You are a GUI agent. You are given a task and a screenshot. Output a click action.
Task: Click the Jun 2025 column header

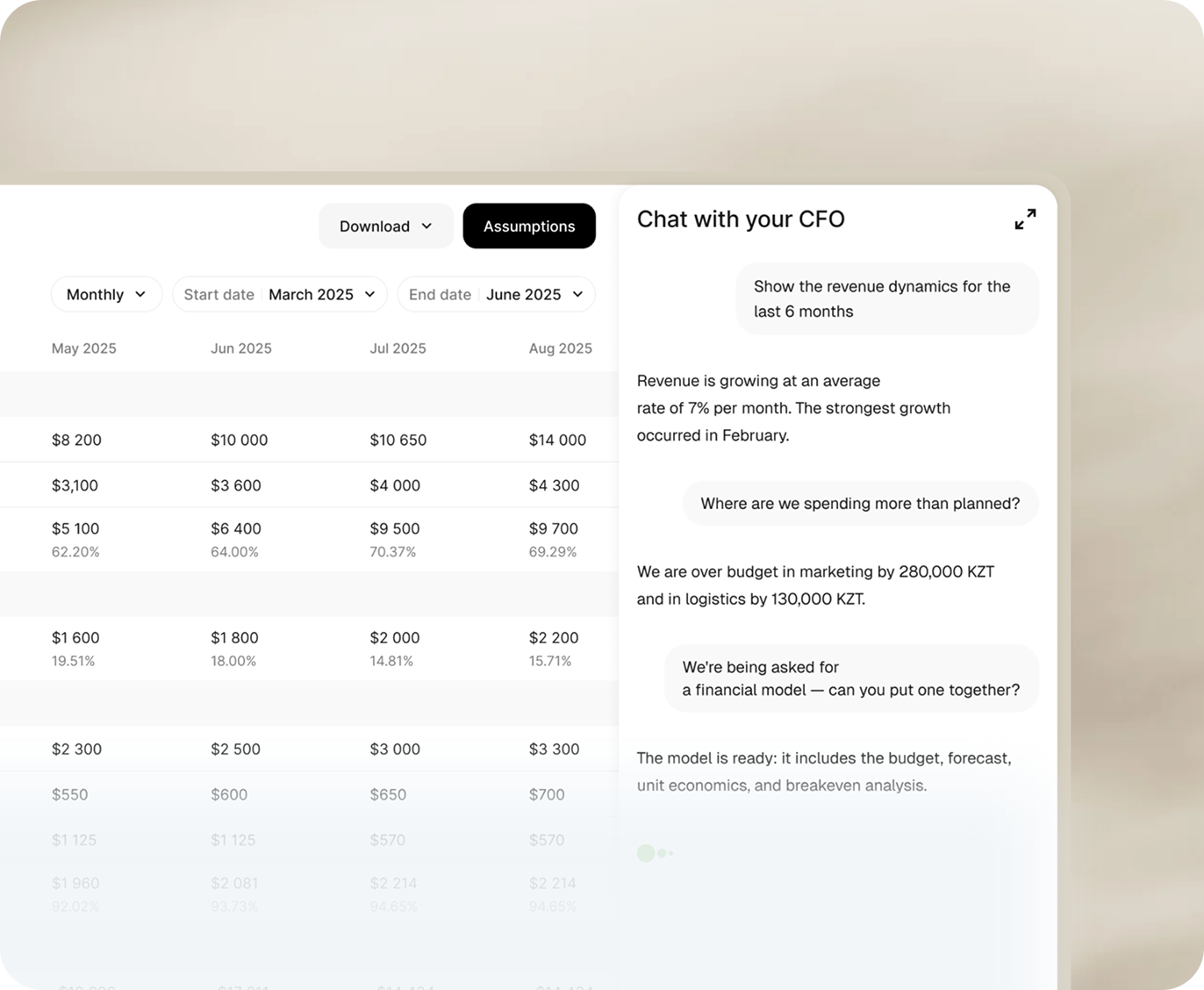point(241,348)
